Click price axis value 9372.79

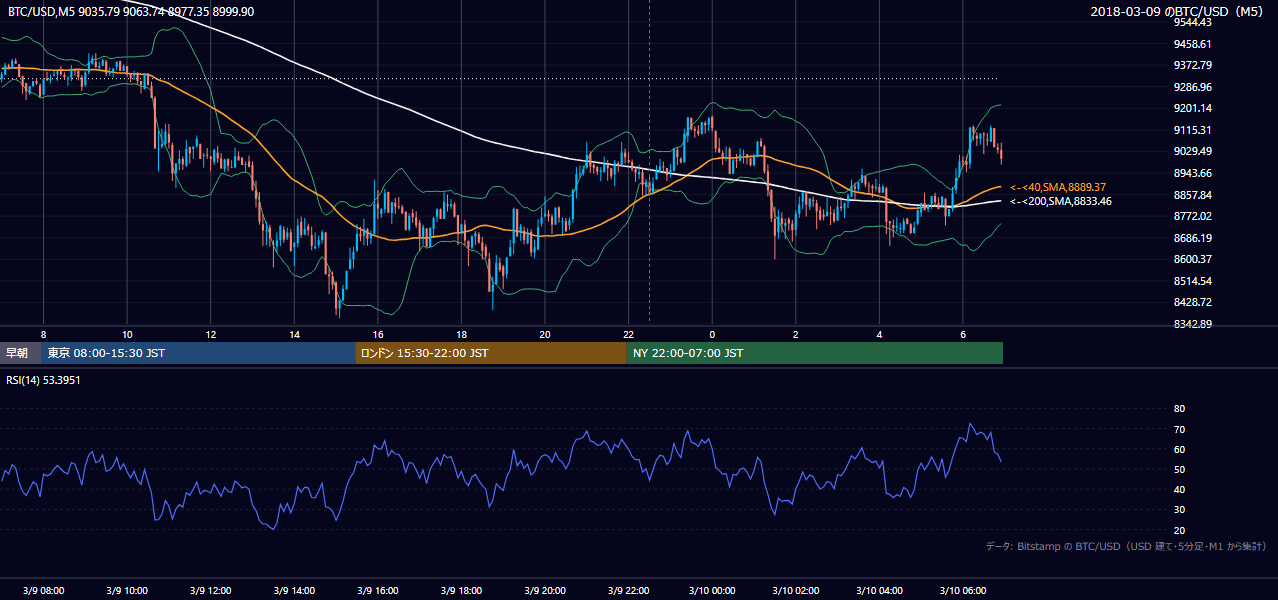coord(1192,65)
